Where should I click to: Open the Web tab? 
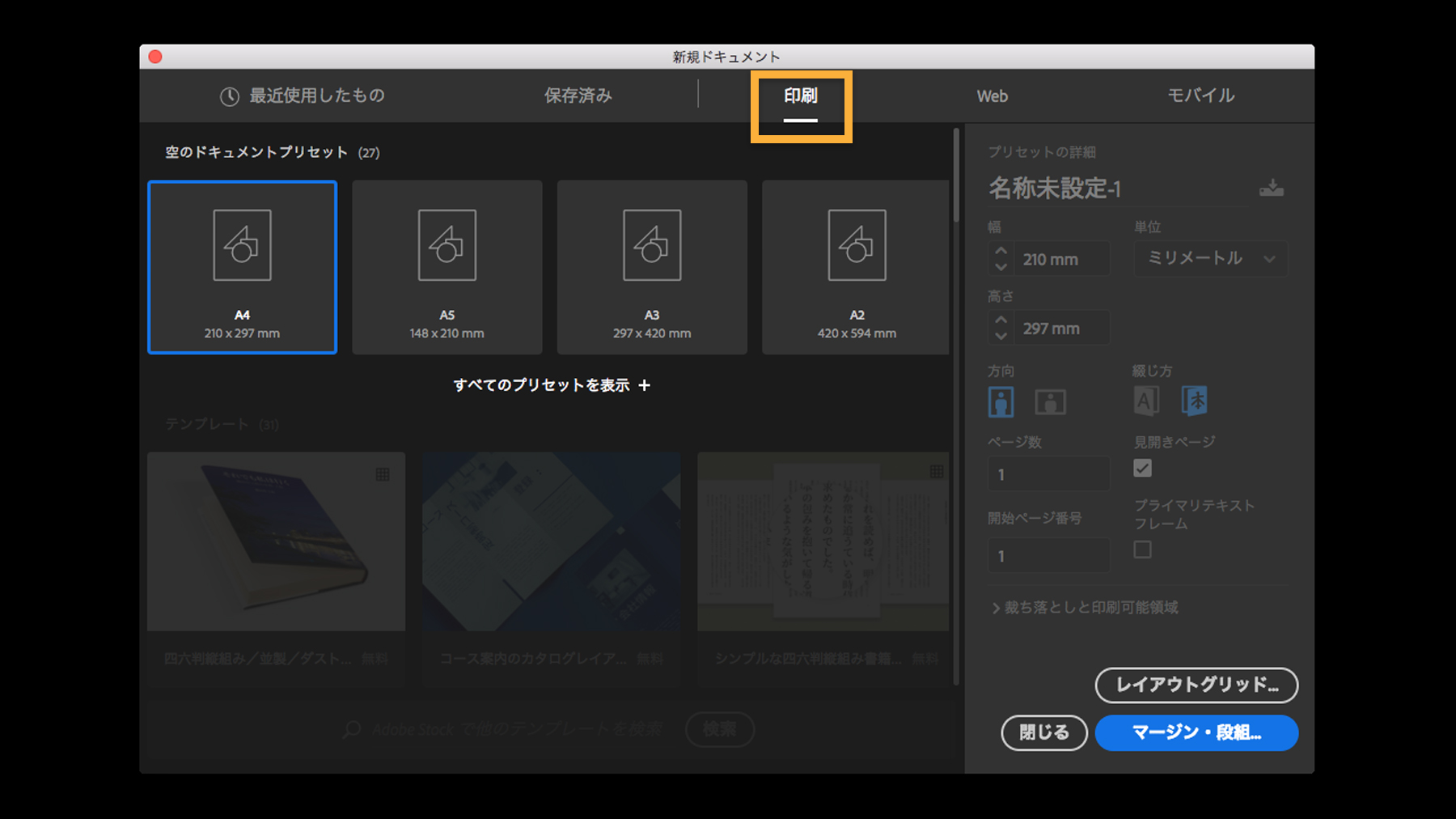pos(992,96)
